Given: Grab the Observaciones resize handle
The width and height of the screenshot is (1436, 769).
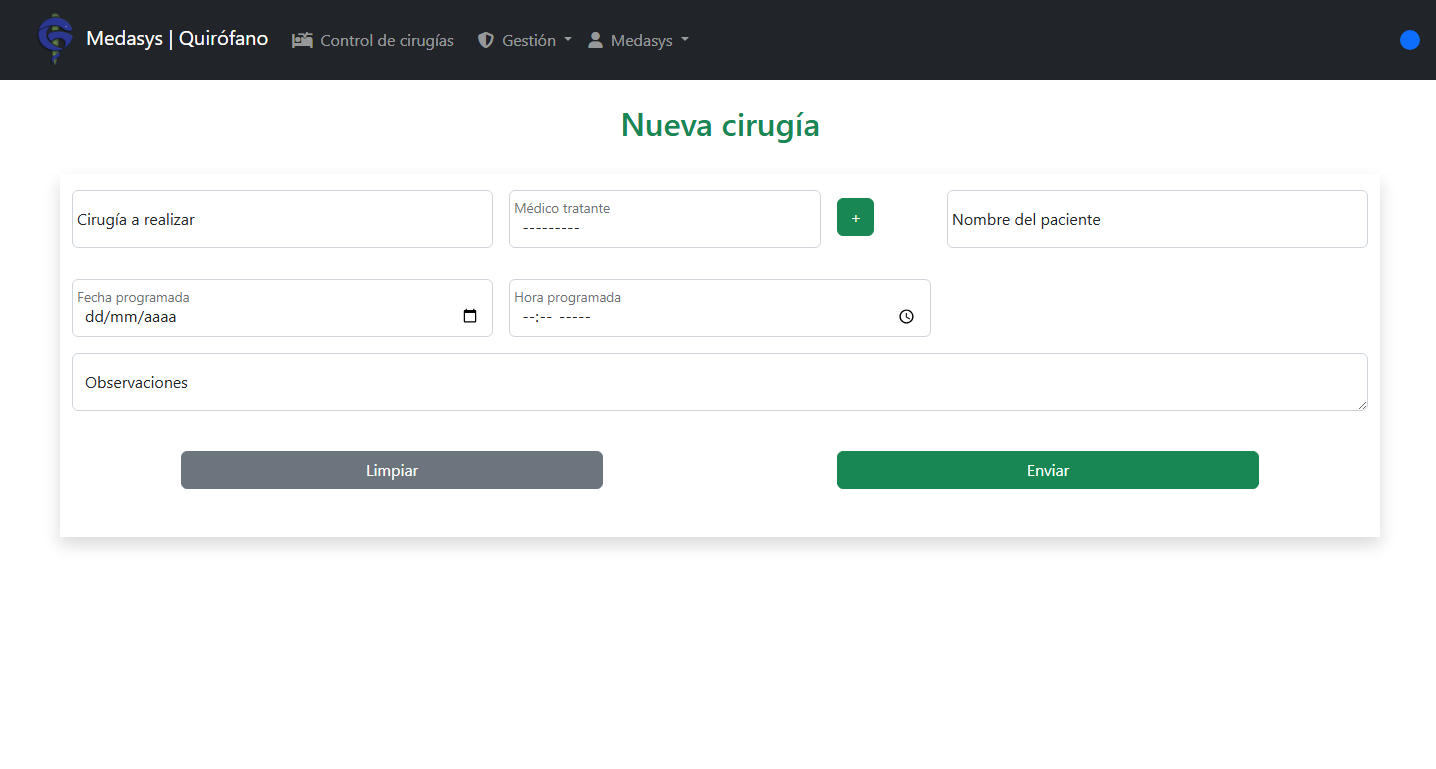Looking at the screenshot, I should 1361,404.
